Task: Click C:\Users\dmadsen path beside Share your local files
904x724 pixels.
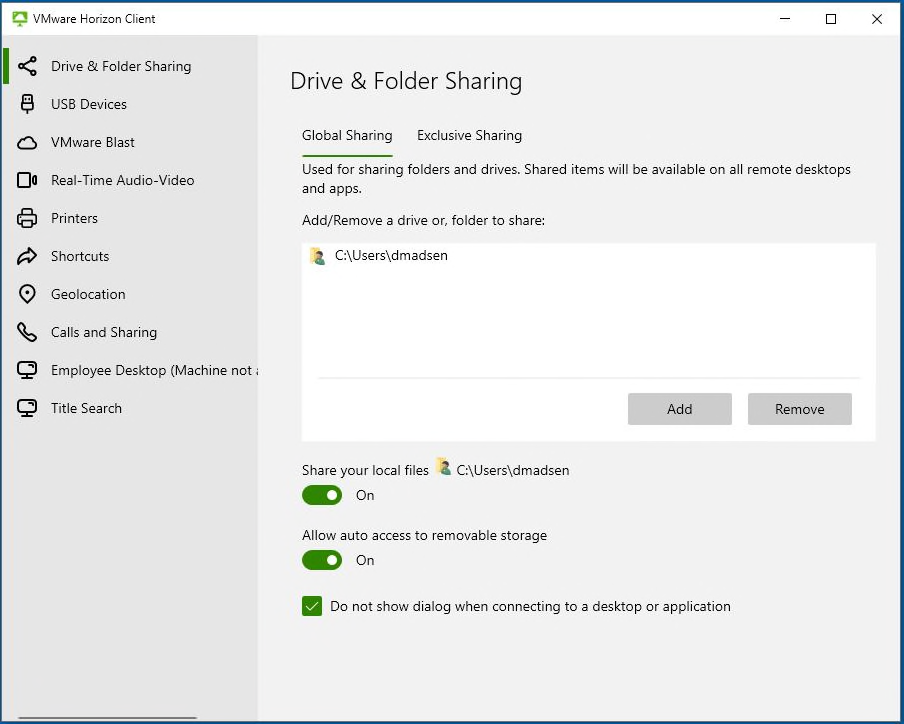Action: click(513, 470)
